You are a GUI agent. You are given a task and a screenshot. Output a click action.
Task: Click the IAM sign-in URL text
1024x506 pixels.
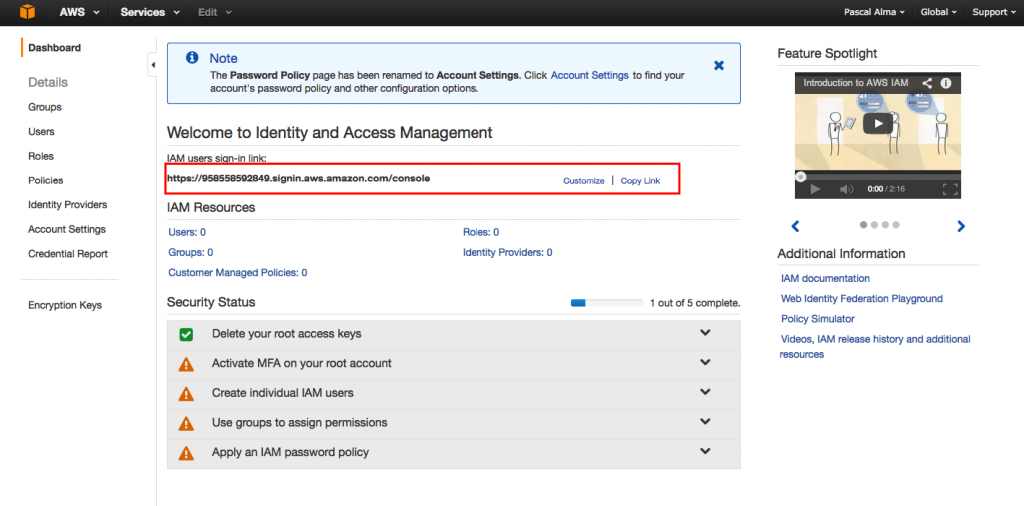[298, 178]
